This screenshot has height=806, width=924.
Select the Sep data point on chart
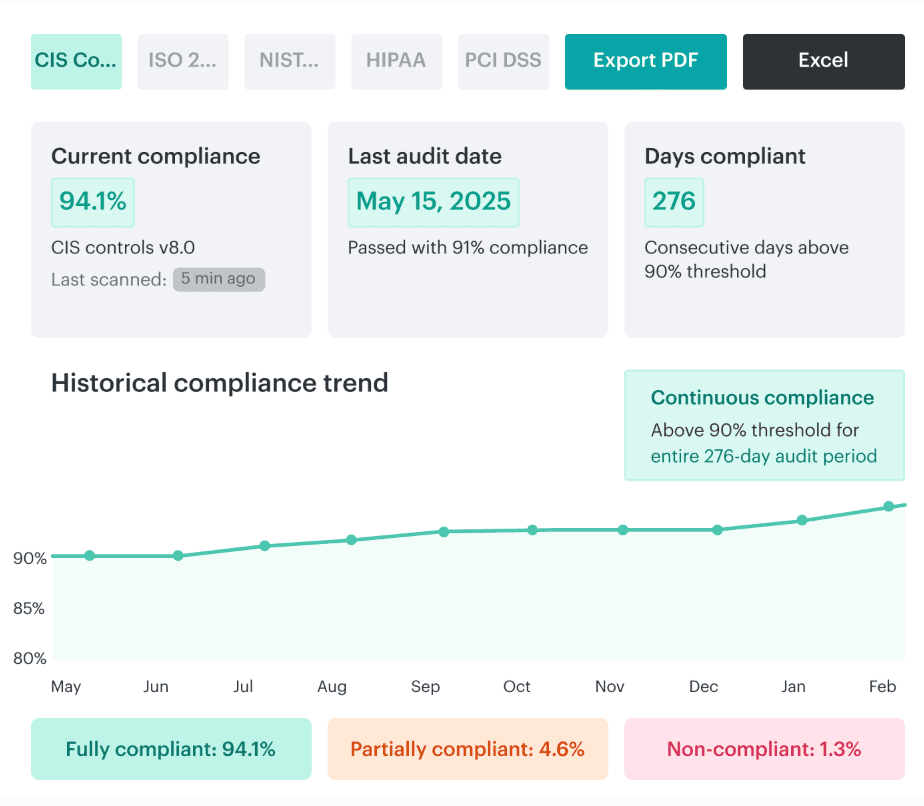pos(444,531)
